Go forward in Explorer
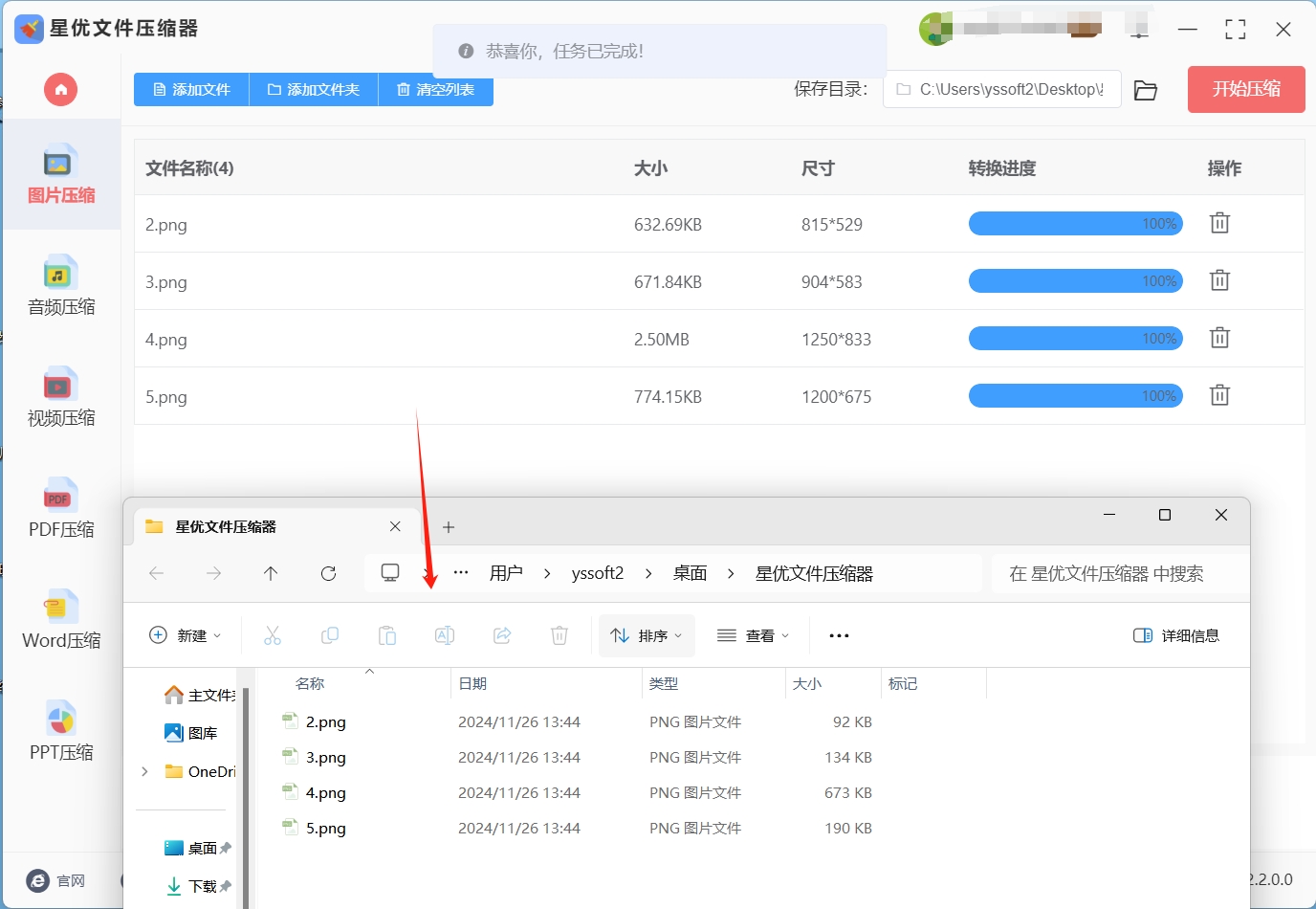Viewport: 1316px width, 909px height. tap(214, 573)
